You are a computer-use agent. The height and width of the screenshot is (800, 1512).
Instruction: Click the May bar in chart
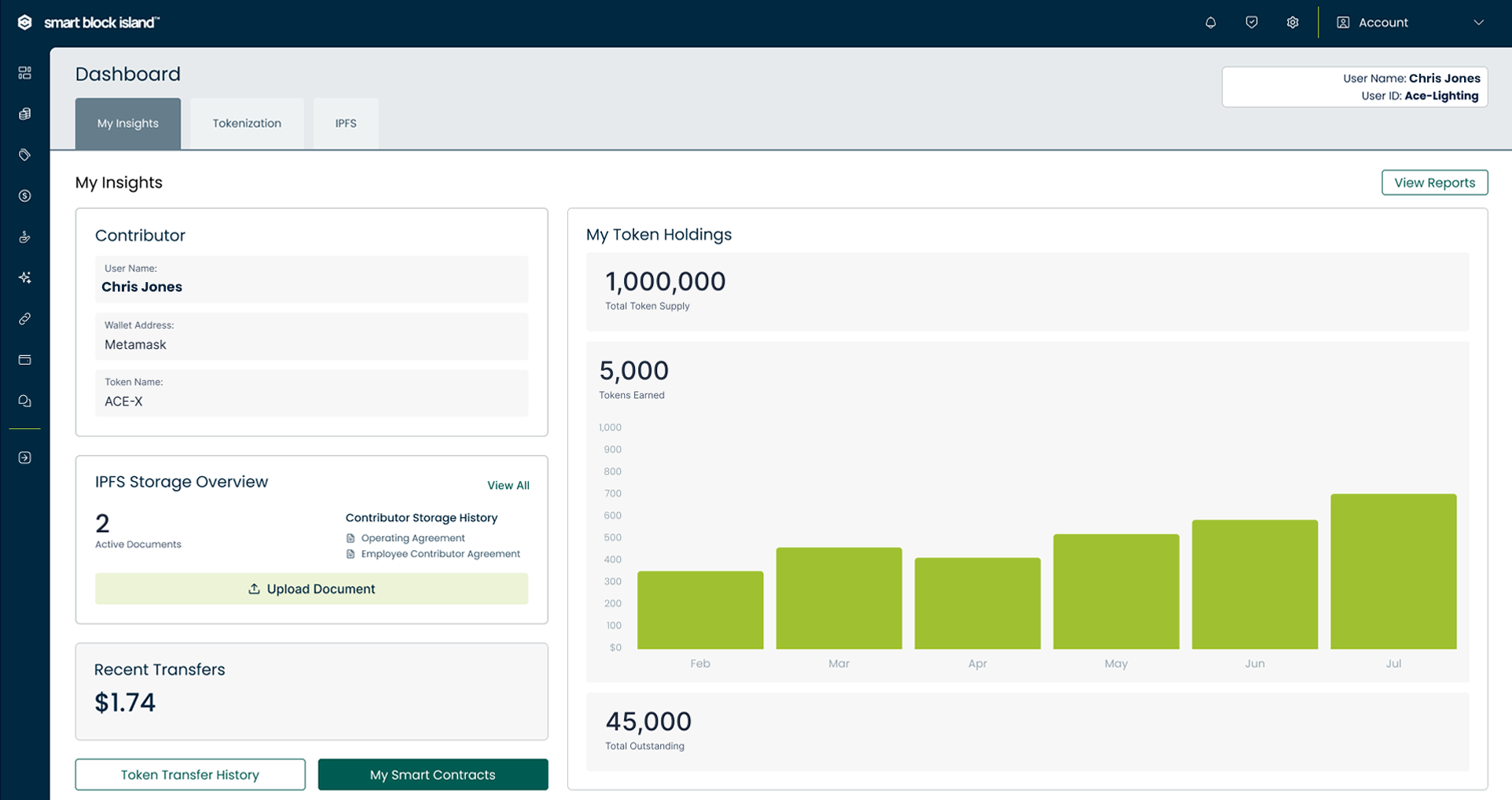point(1116,592)
